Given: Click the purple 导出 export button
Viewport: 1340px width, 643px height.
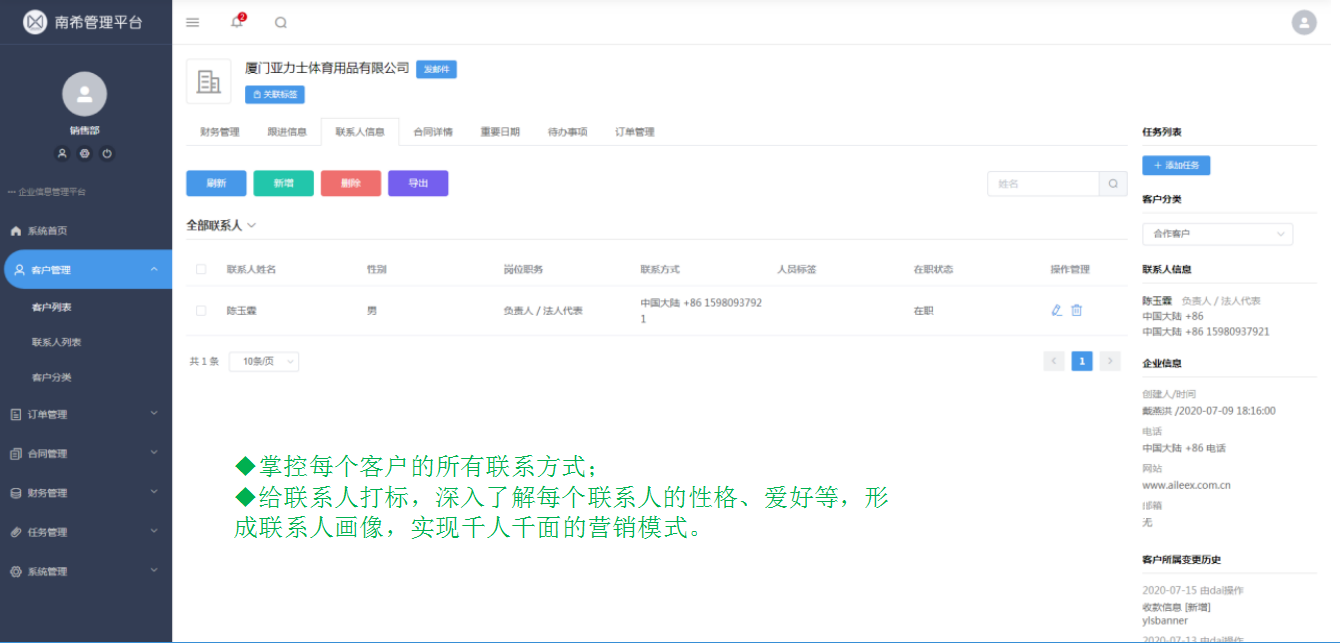Looking at the screenshot, I should [418, 183].
